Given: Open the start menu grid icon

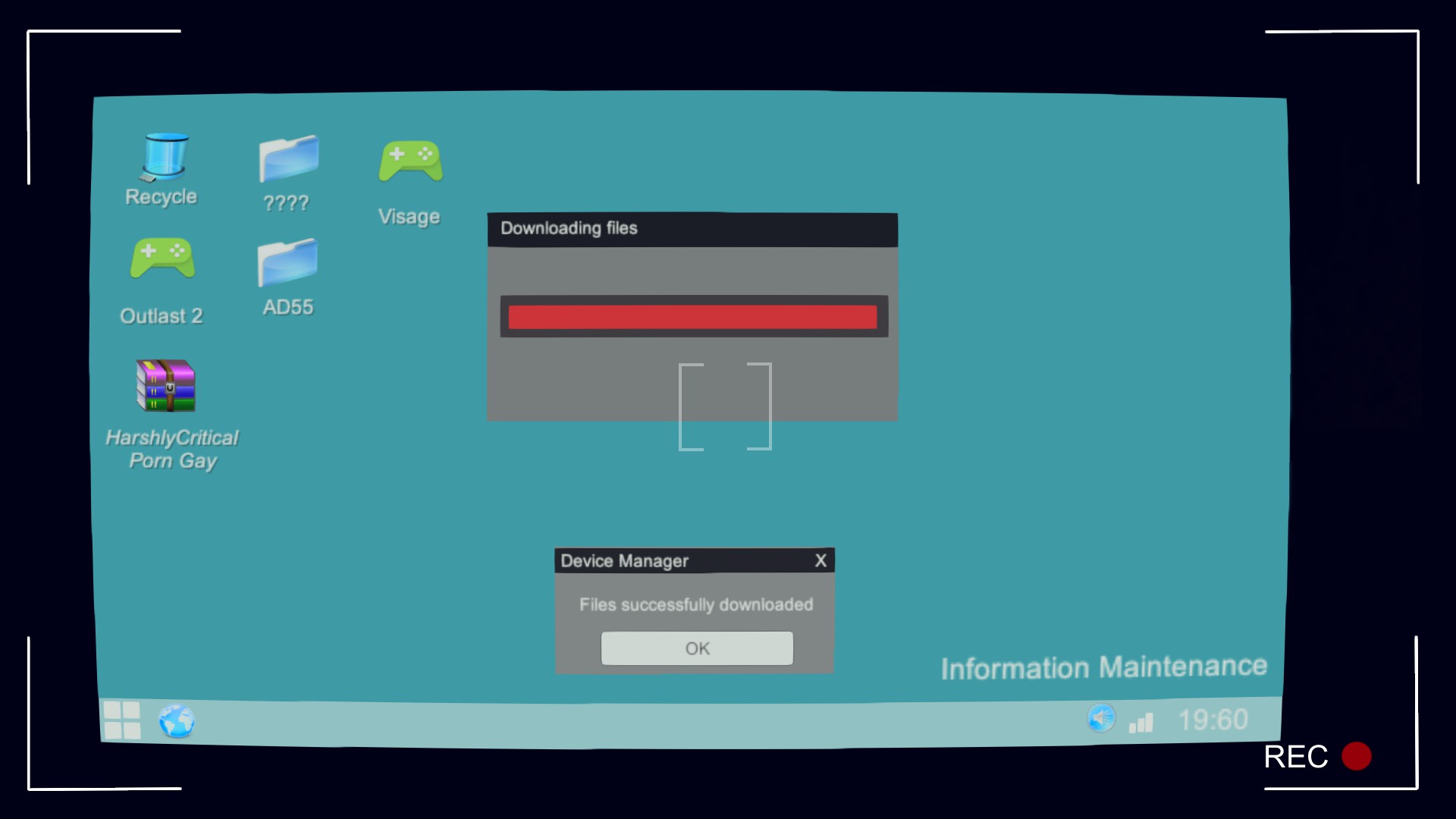Looking at the screenshot, I should (122, 720).
